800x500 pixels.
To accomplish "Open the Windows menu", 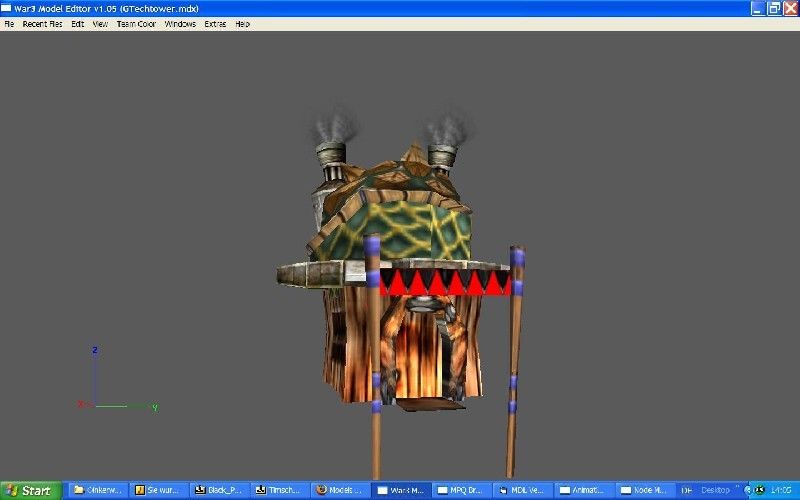I will [180, 24].
